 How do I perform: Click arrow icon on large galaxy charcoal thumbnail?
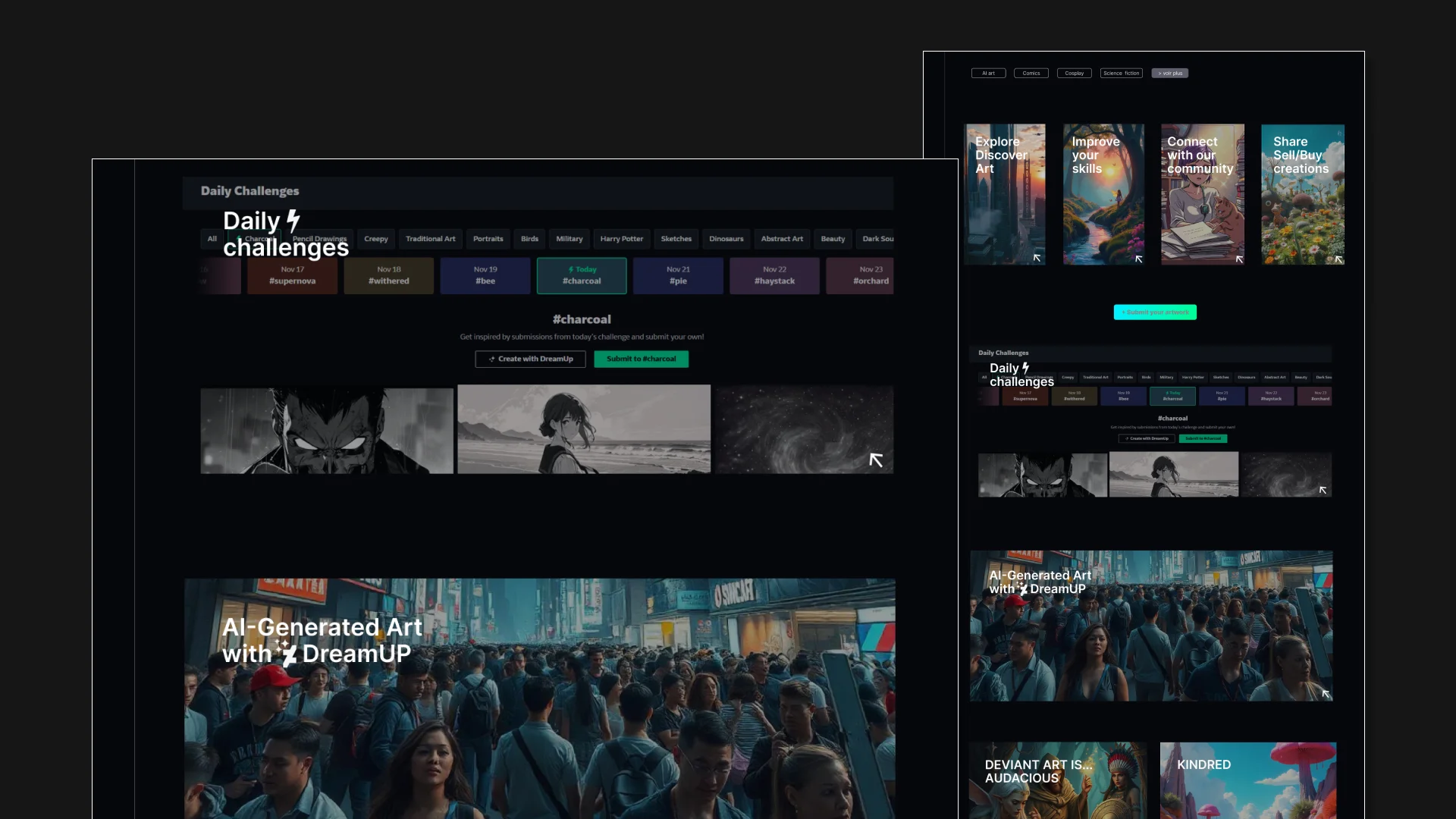(x=876, y=460)
